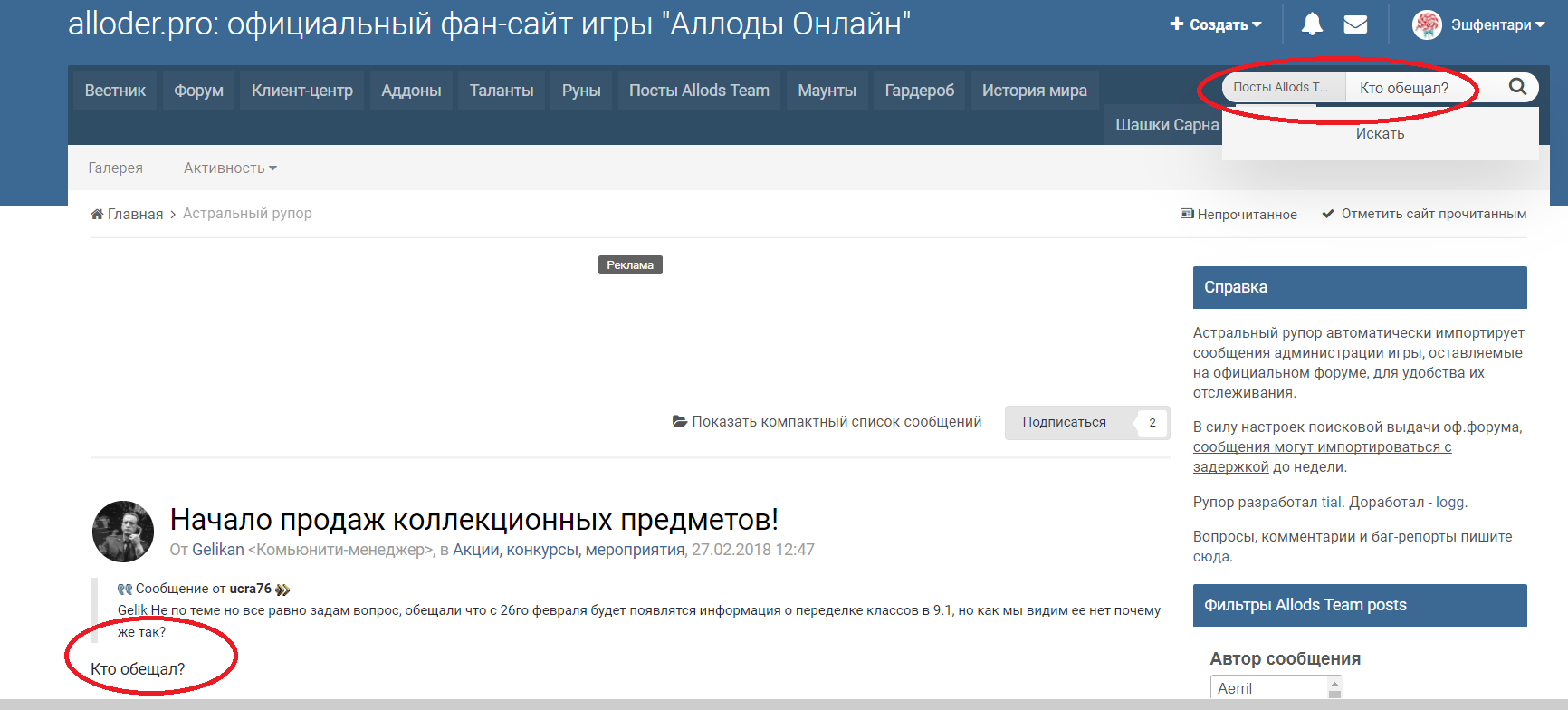1568x710 pixels.
Task: Click the Справка panel header
Action: click(x=1360, y=287)
